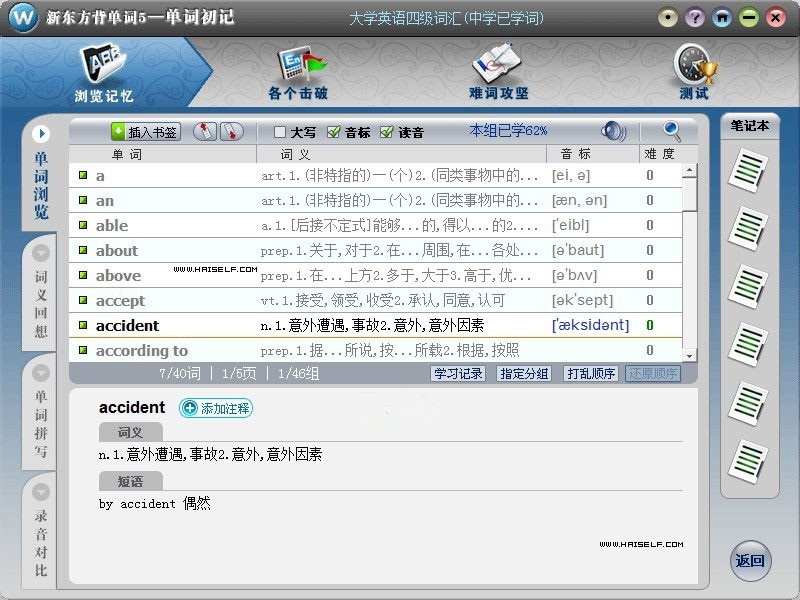Click the '本组已学62%' progress text

[x=508, y=131]
